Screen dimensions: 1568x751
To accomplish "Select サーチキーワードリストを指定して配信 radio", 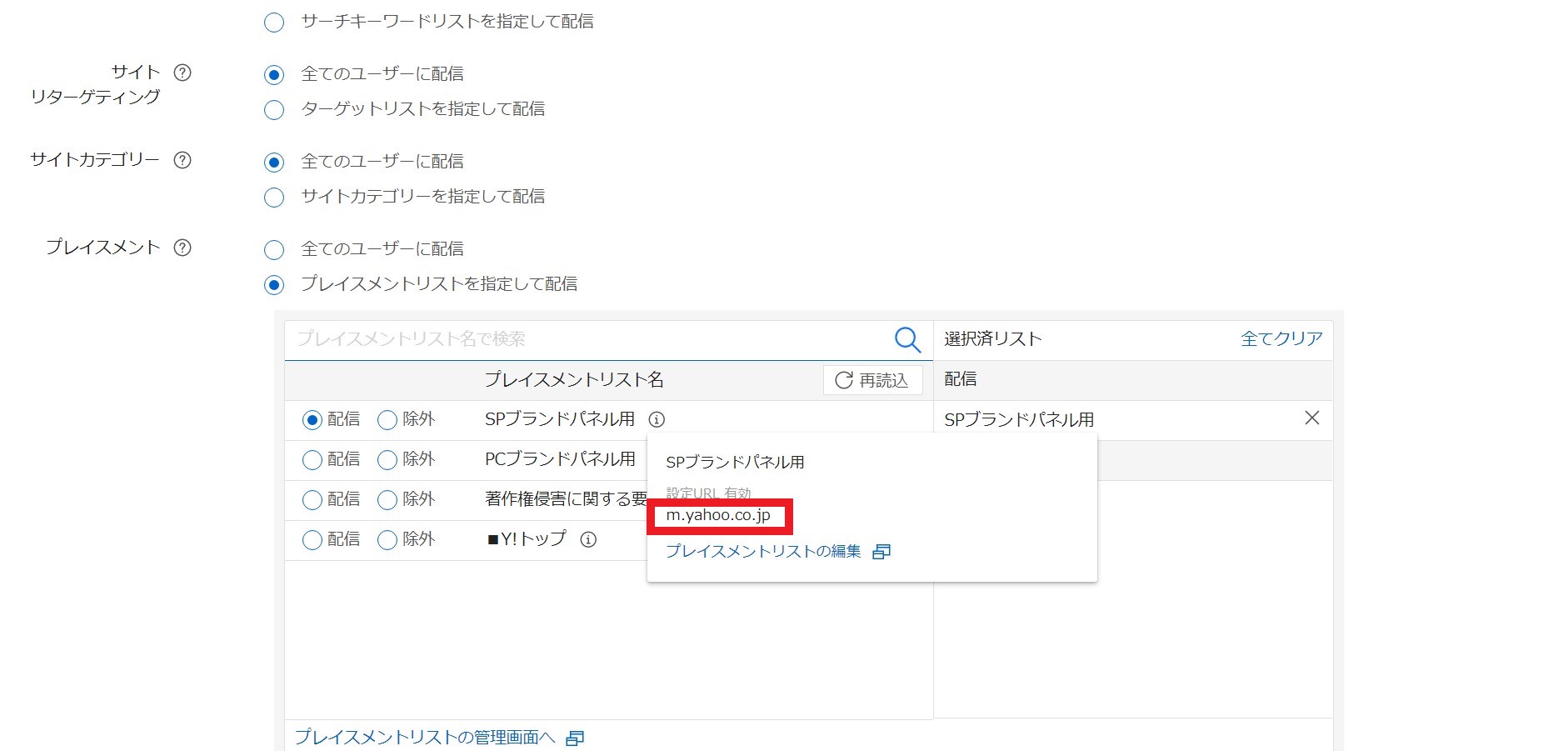I will pos(274,23).
